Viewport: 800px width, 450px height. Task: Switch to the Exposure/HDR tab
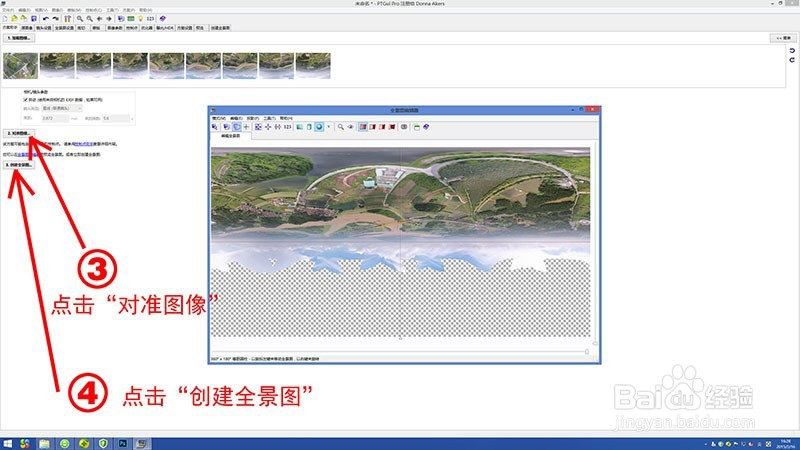(165, 28)
